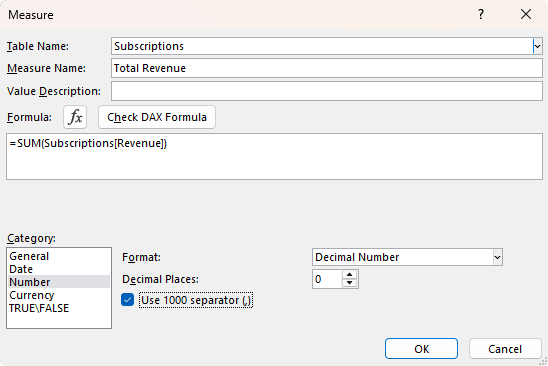The width and height of the screenshot is (548, 366).
Task: Click the Category label
Action: point(31,238)
